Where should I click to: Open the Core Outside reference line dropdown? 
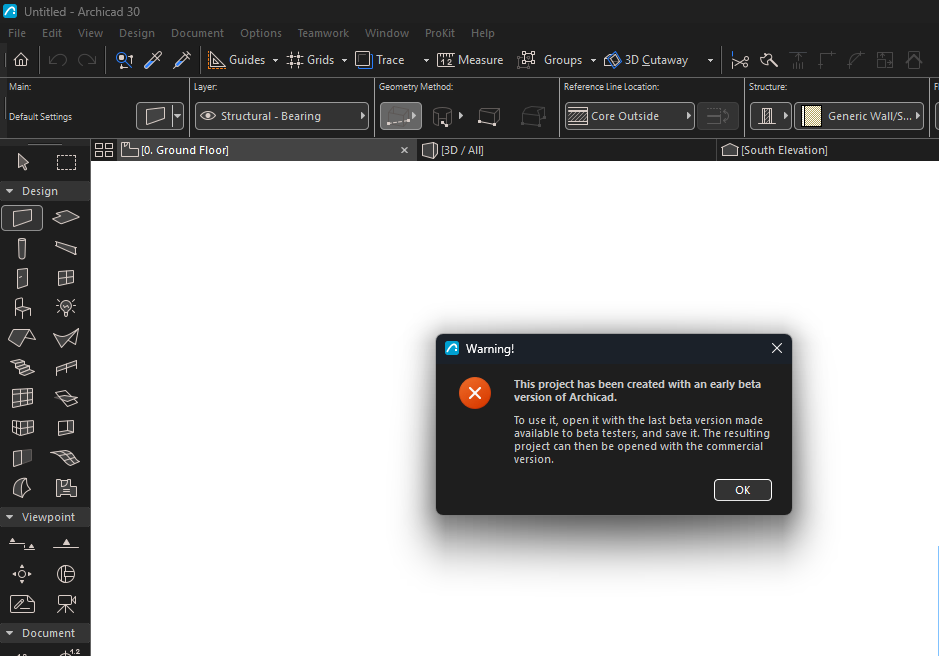pos(629,116)
